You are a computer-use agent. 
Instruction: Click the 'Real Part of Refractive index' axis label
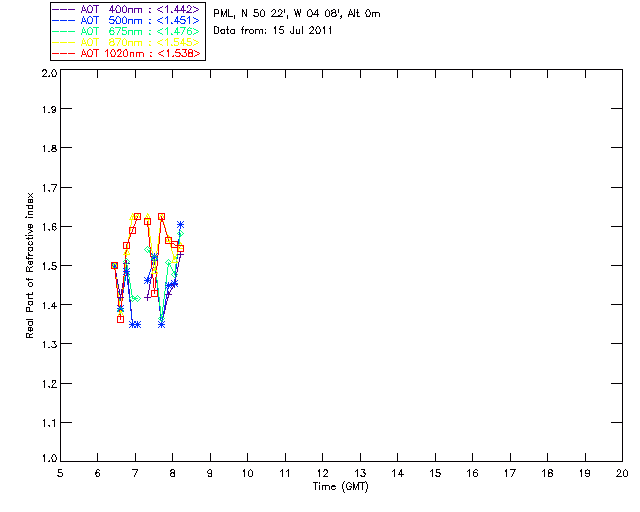30,265
